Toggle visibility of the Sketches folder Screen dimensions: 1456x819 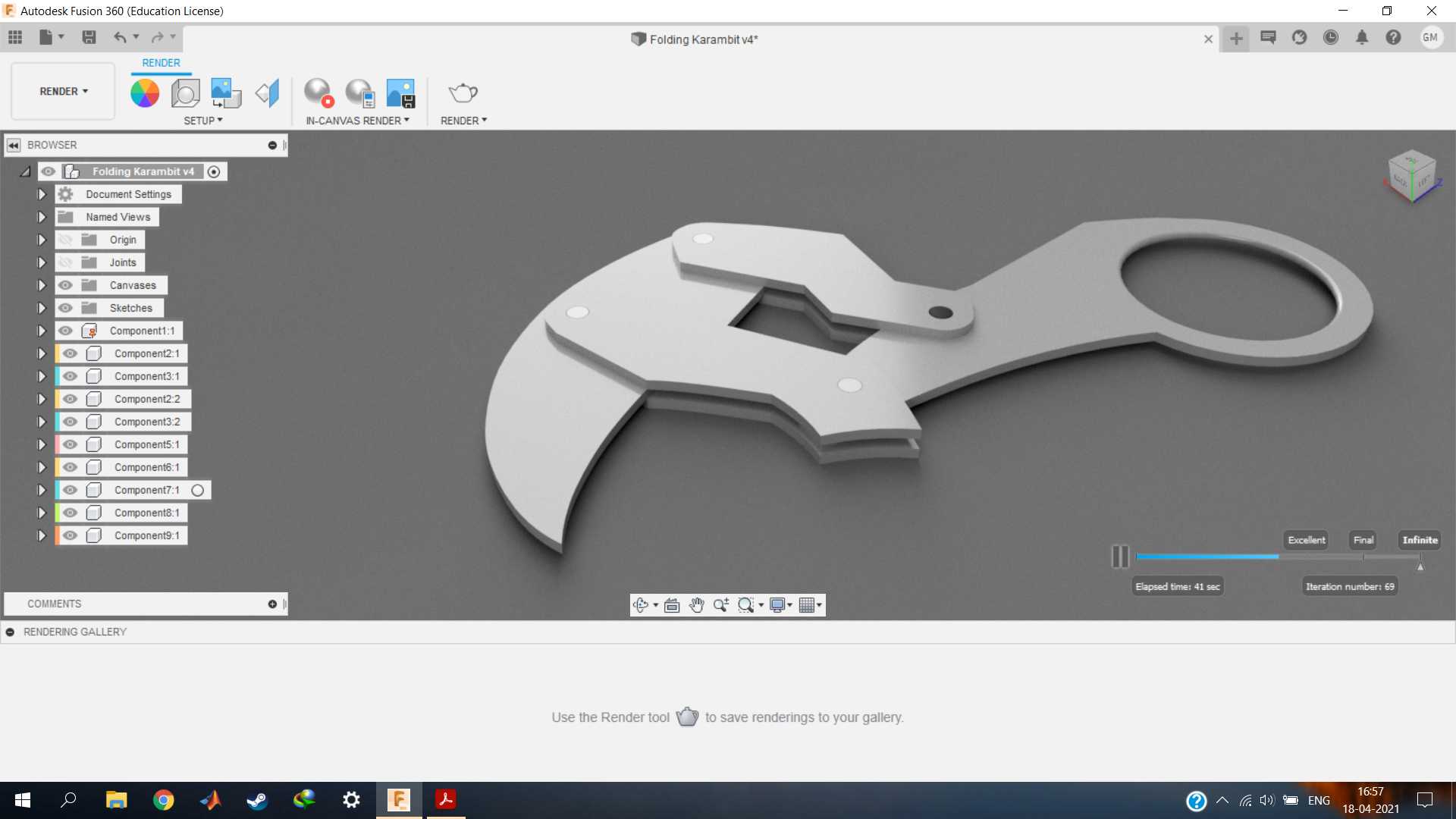(66, 308)
